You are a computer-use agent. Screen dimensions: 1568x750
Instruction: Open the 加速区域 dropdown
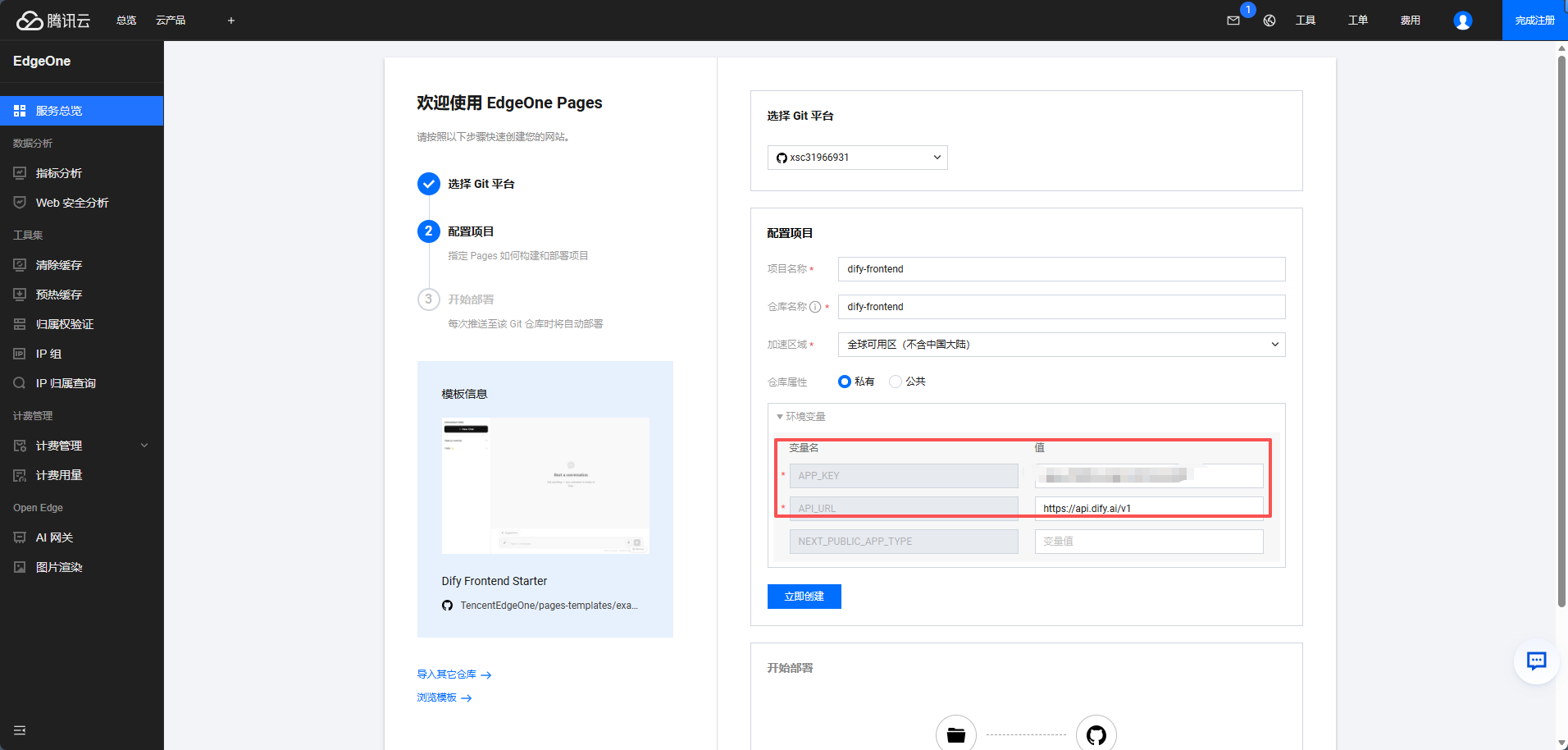coord(1061,345)
